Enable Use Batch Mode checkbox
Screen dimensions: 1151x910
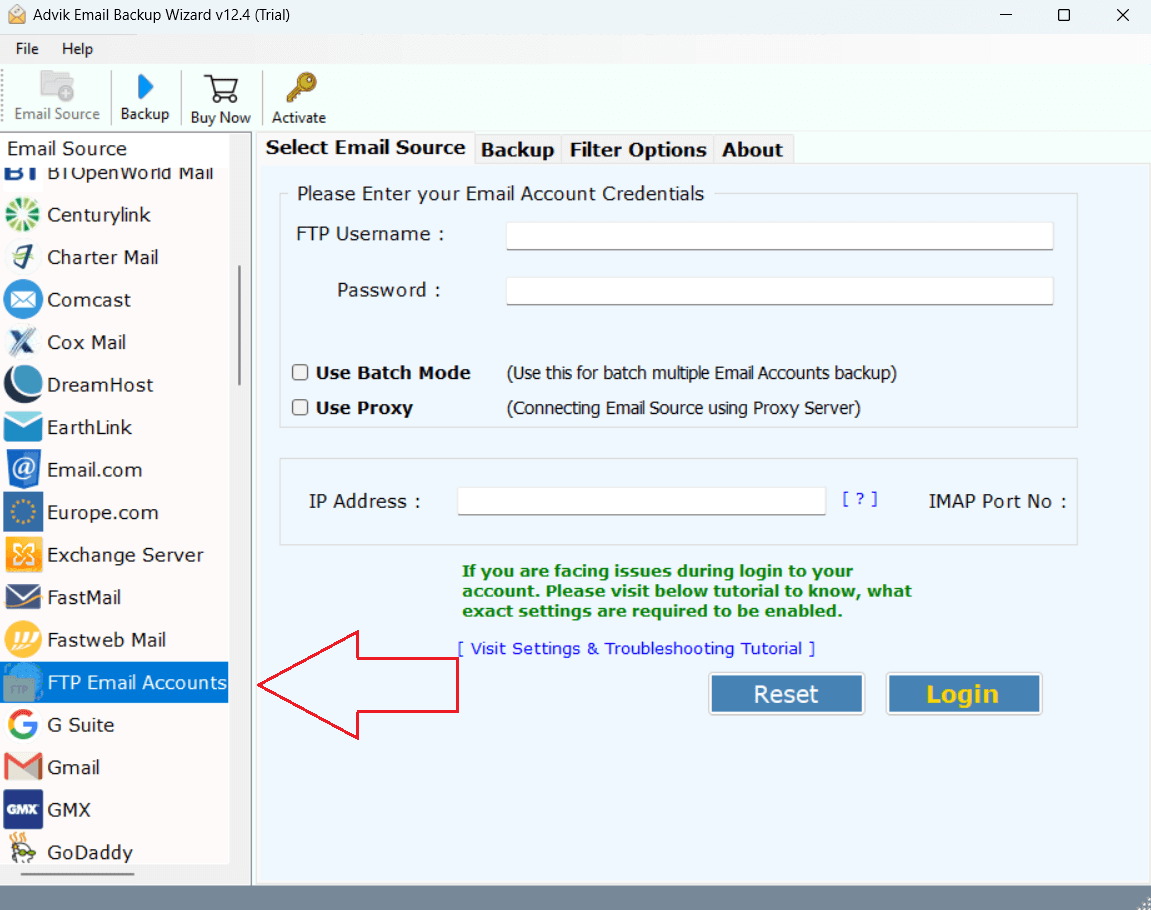[x=299, y=373]
